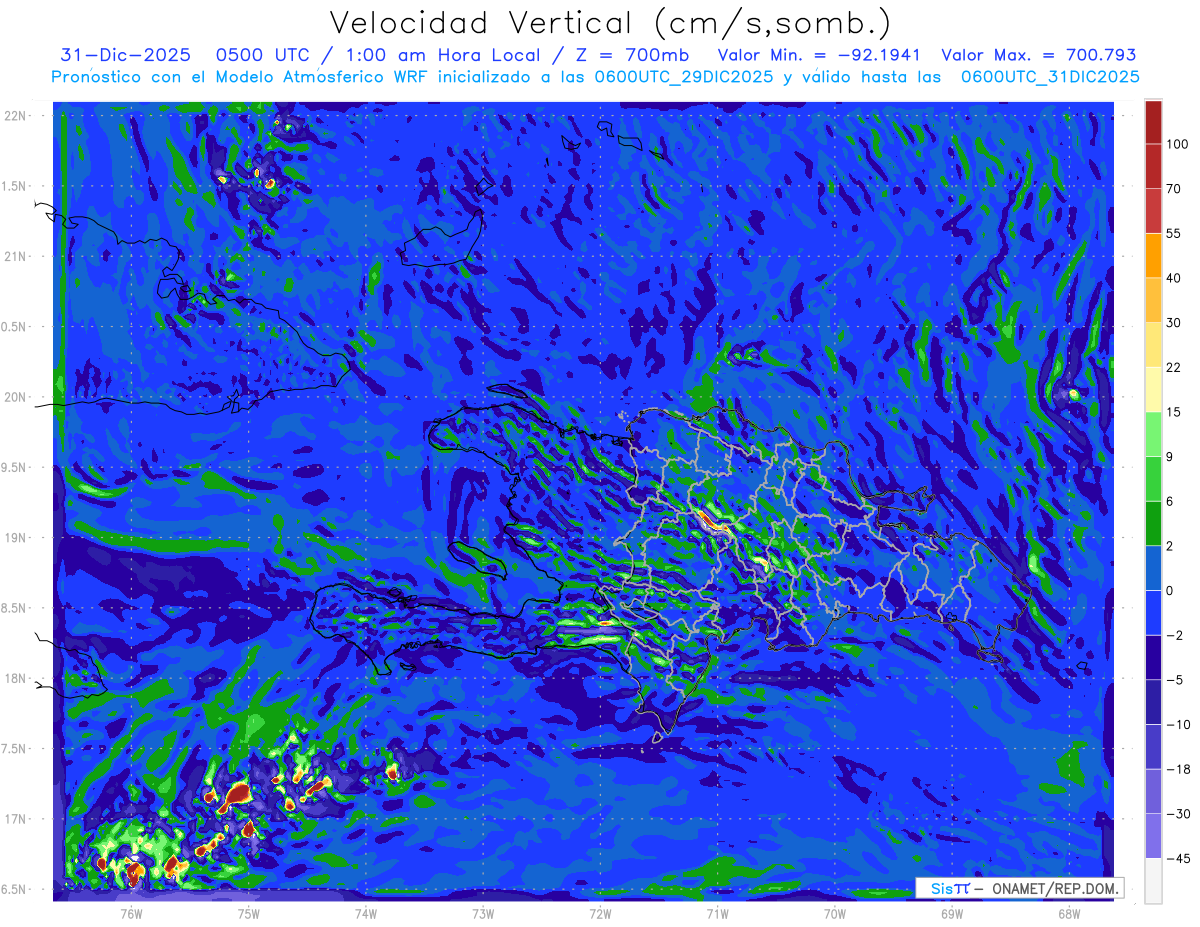
Task: Click the "19N" latitude label
Action: tap(15, 538)
